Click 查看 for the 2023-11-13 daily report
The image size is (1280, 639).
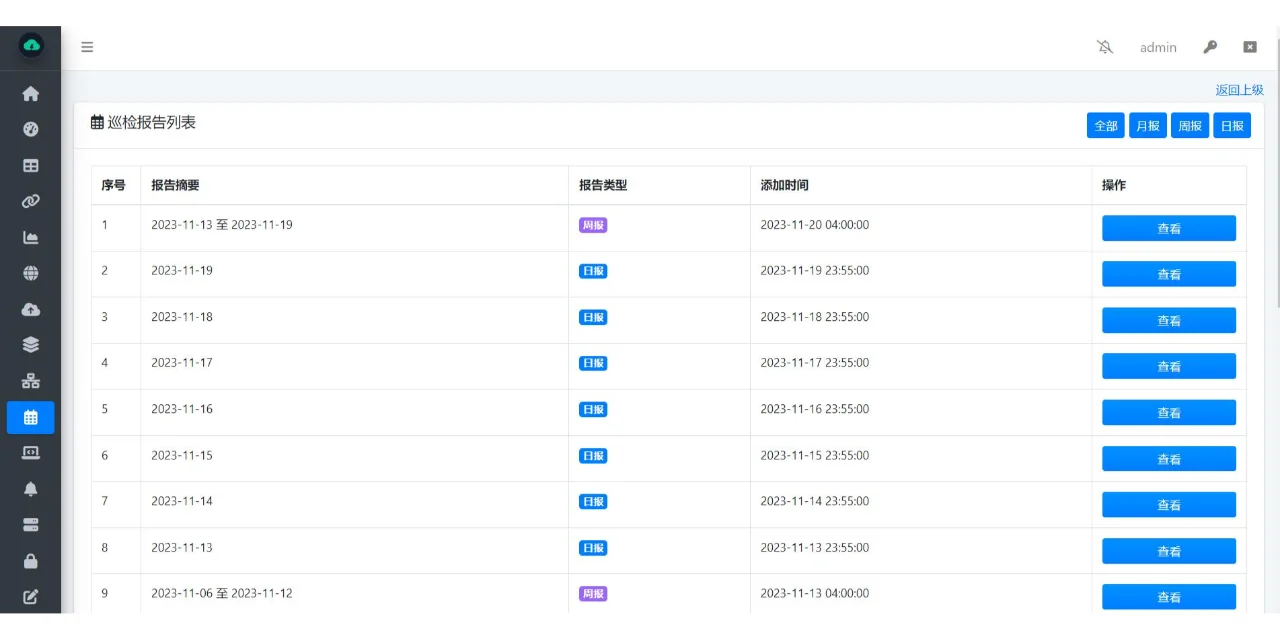click(1169, 551)
